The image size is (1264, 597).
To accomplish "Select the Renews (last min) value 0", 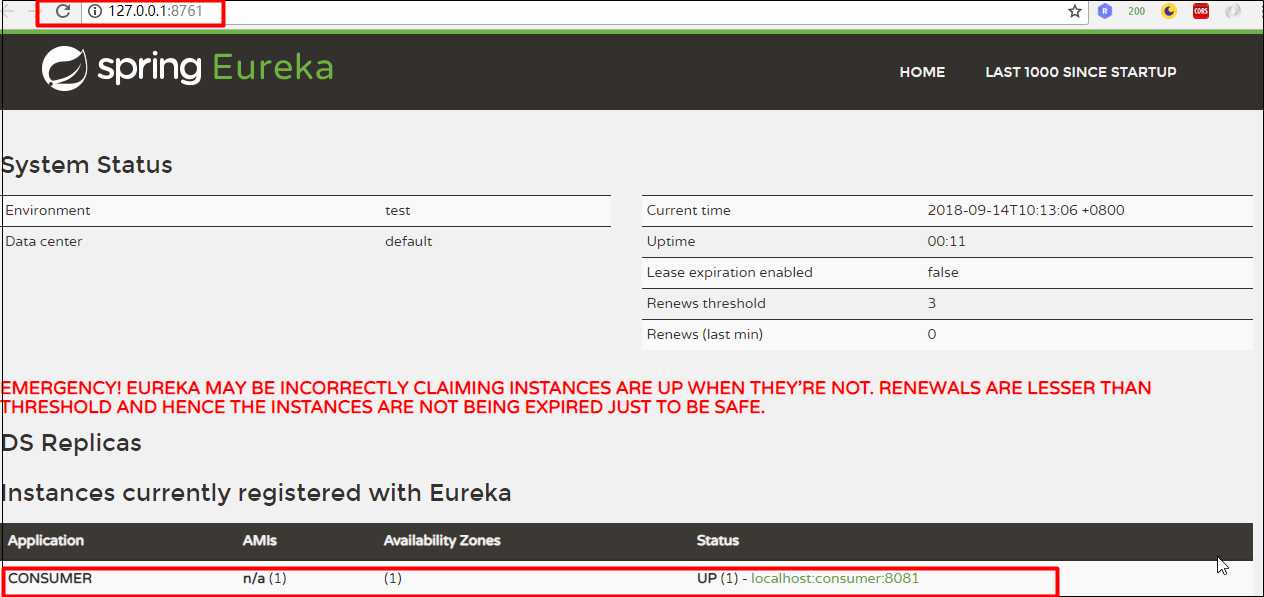I will pos(932,334).
